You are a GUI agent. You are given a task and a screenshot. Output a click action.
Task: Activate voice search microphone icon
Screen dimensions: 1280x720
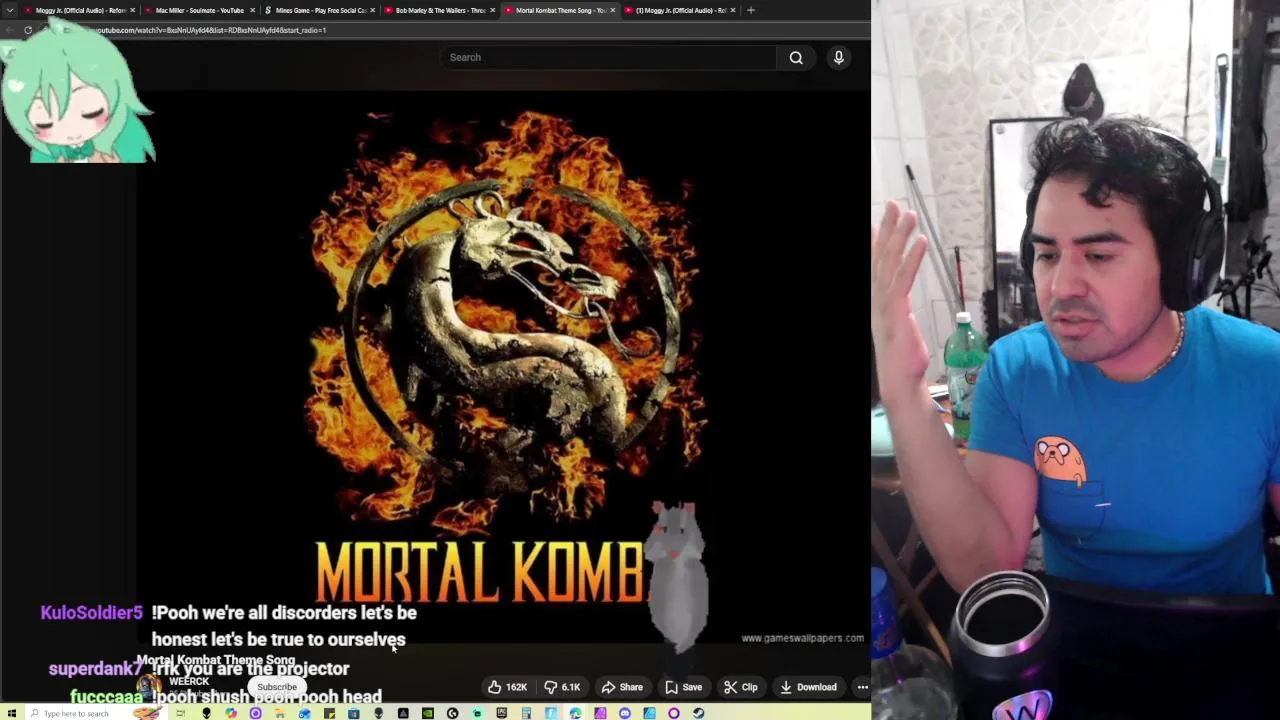(x=839, y=57)
